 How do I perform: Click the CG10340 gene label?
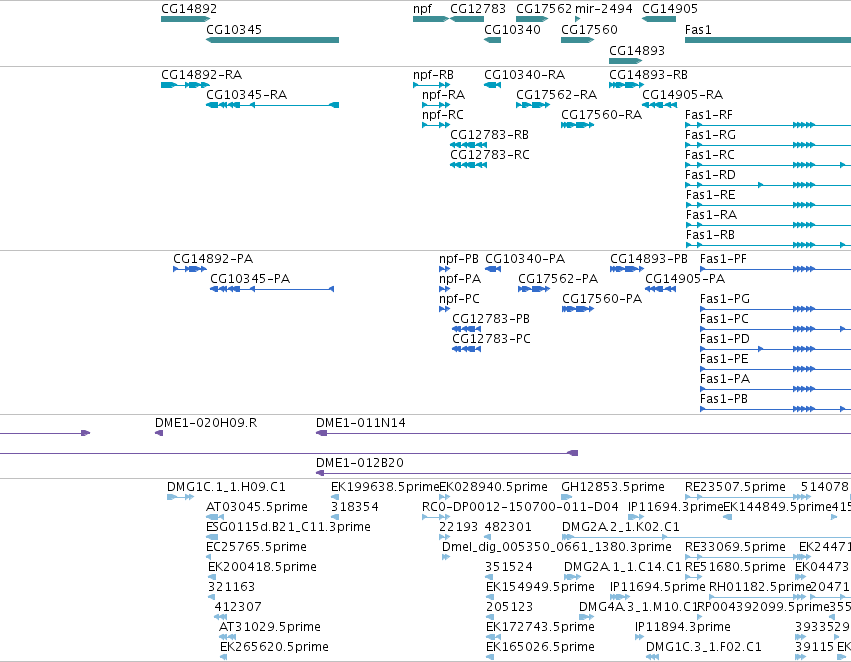(512, 29)
